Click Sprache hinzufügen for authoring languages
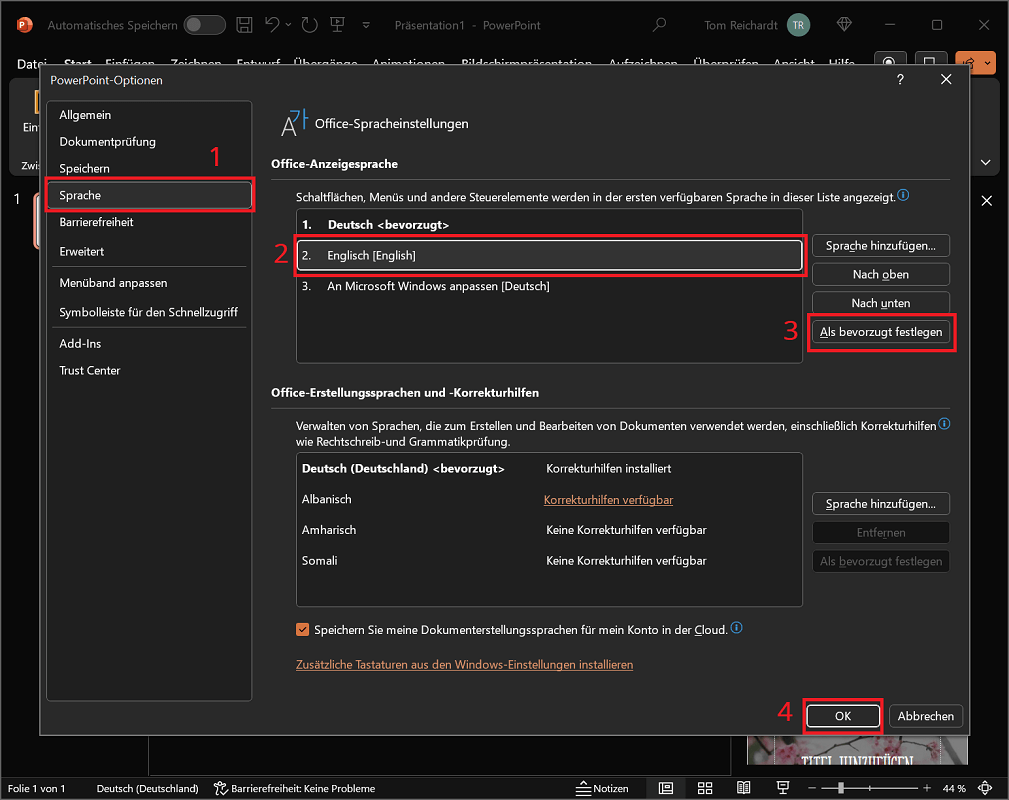This screenshot has height=800, width=1009. 880,504
